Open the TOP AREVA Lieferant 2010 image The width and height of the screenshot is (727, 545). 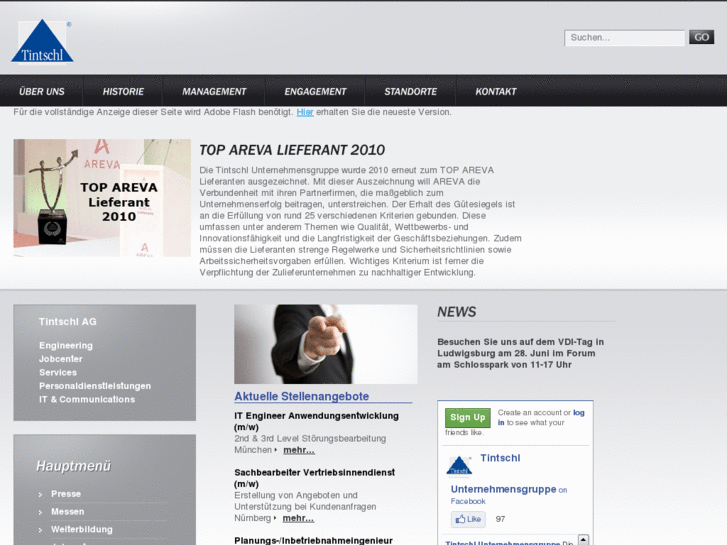click(x=102, y=198)
